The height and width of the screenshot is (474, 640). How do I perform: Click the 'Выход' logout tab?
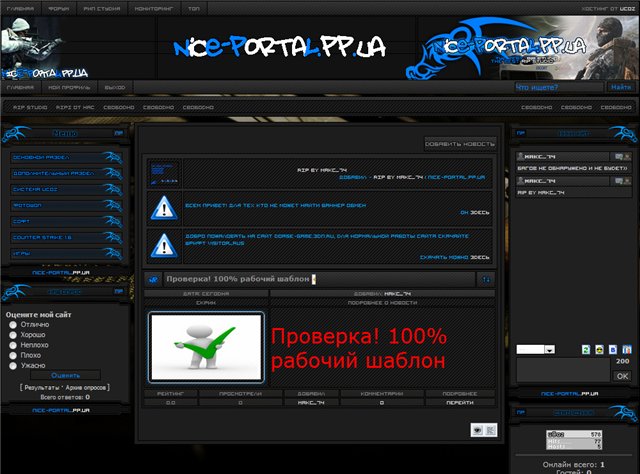[x=115, y=87]
